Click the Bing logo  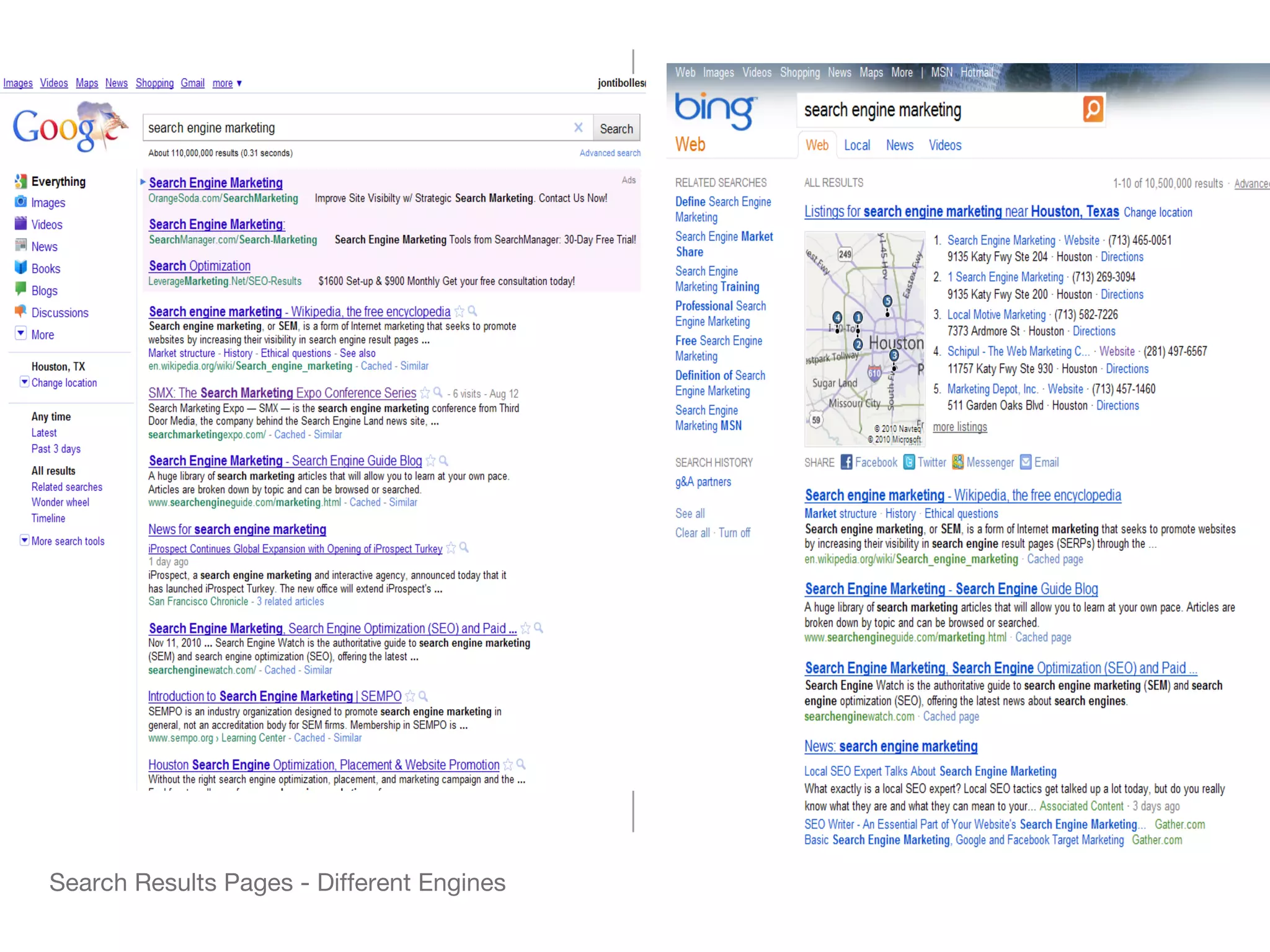click(715, 112)
